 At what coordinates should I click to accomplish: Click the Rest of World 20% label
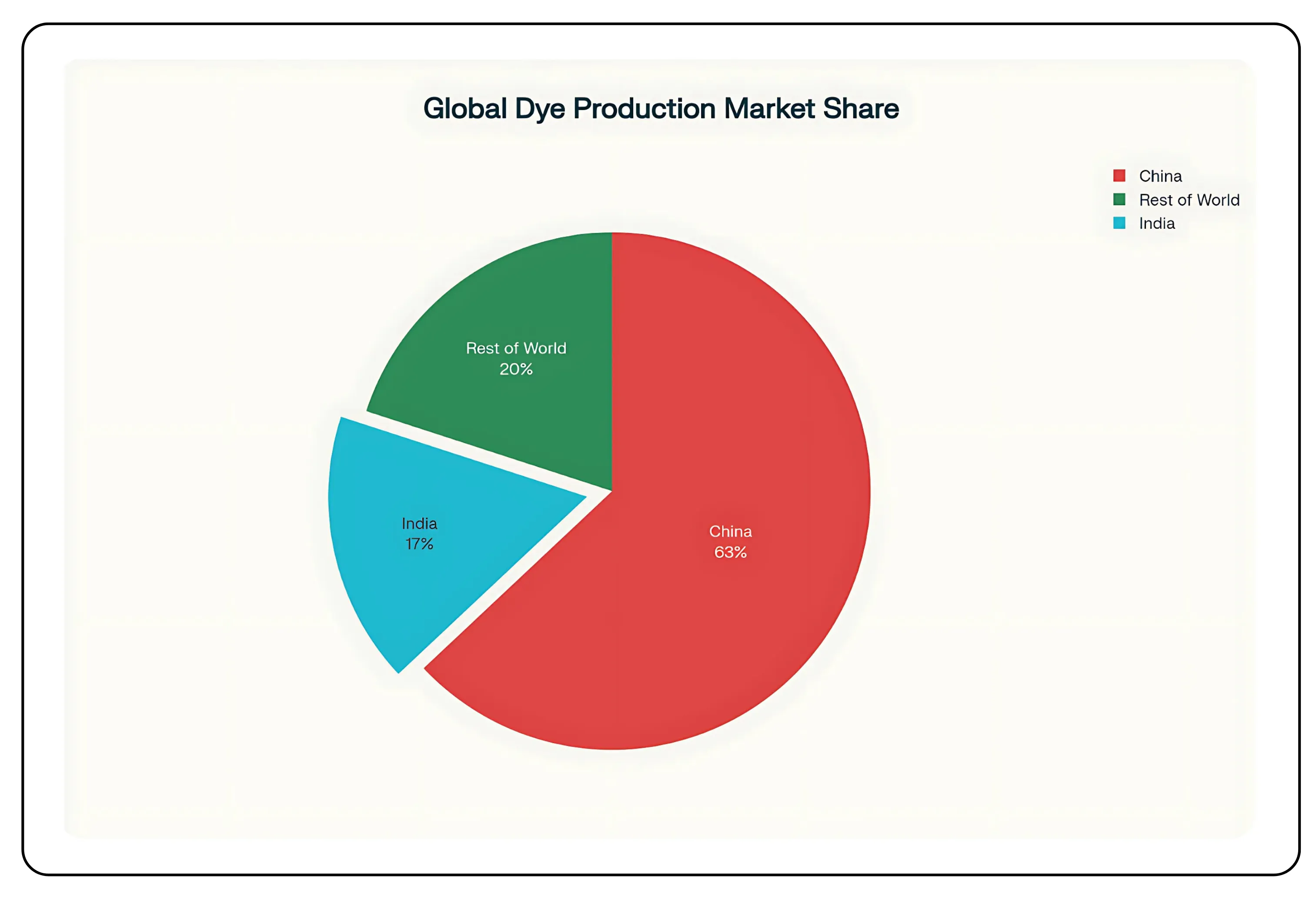(x=515, y=359)
